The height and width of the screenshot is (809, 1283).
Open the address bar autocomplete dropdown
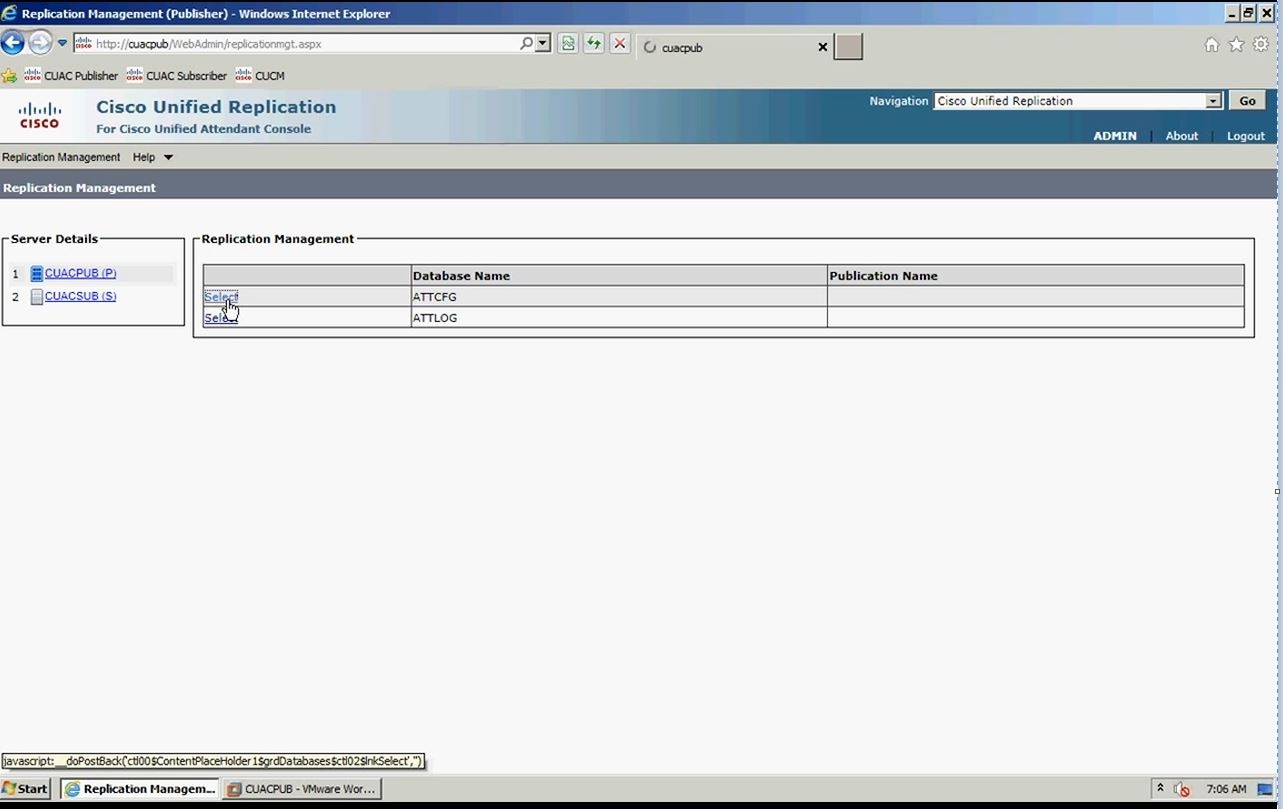coord(543,44)
